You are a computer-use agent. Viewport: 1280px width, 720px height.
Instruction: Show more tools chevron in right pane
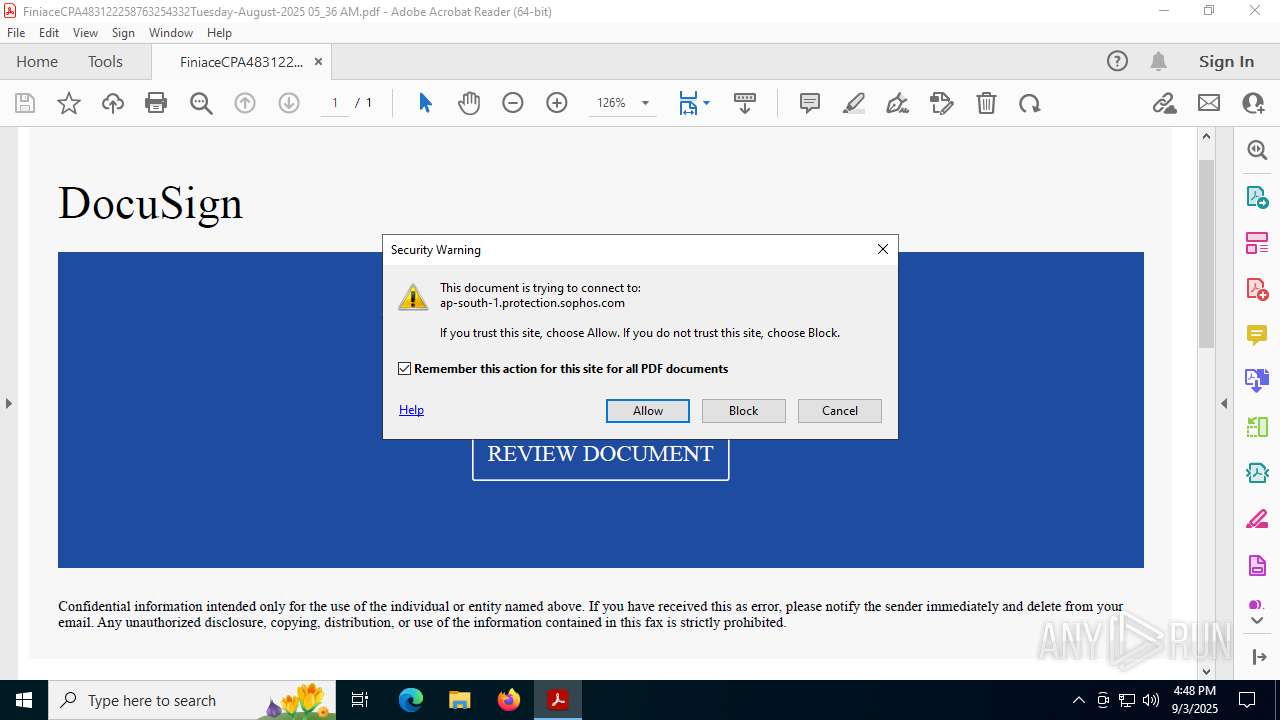point(1257,621)
